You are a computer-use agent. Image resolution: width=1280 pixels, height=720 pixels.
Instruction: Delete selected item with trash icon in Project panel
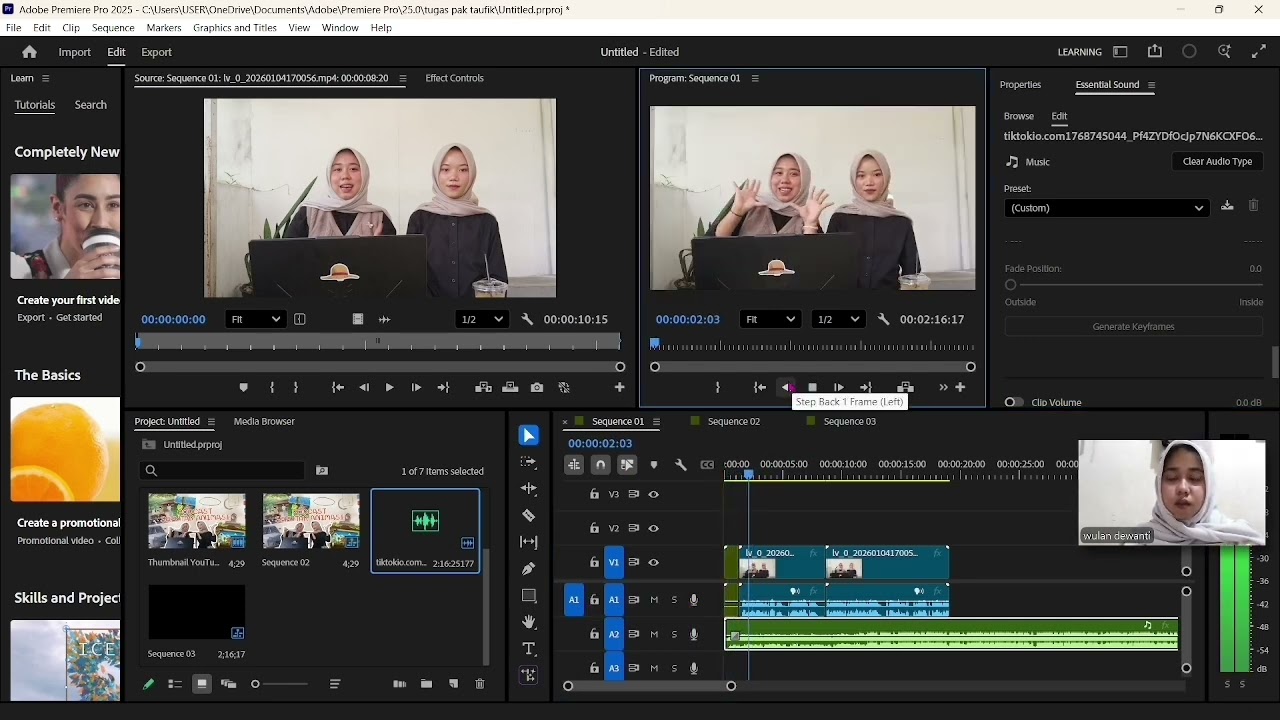tap(480, 684)
